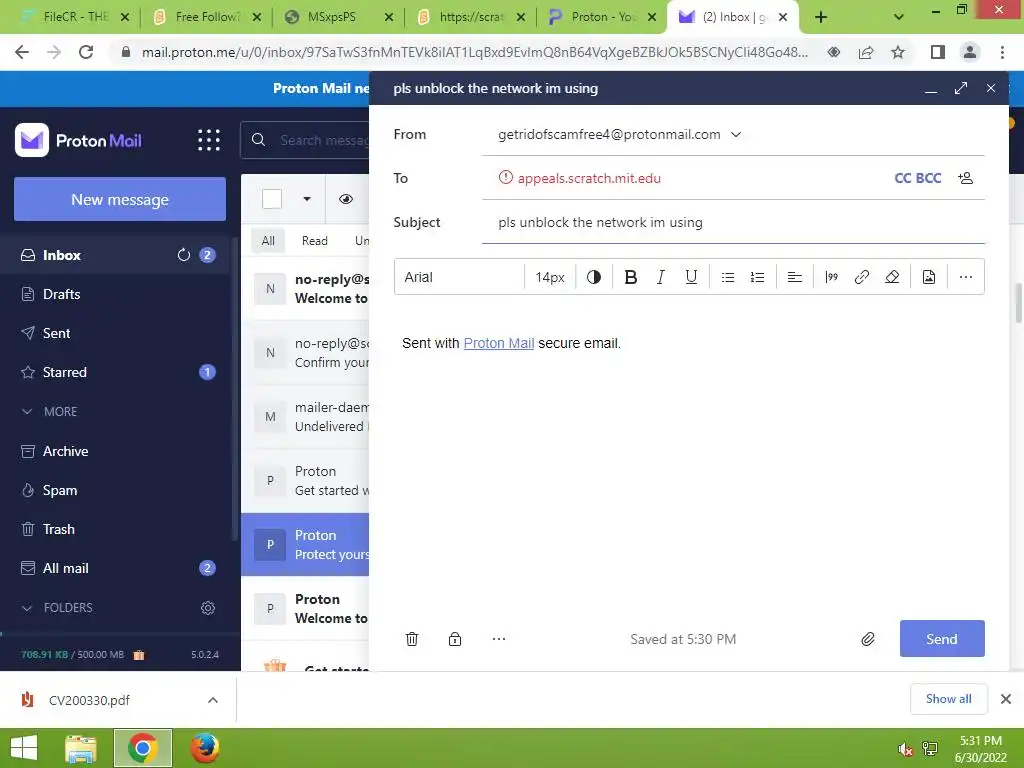Open the Windows Start menu

click(x=24, y=748)
